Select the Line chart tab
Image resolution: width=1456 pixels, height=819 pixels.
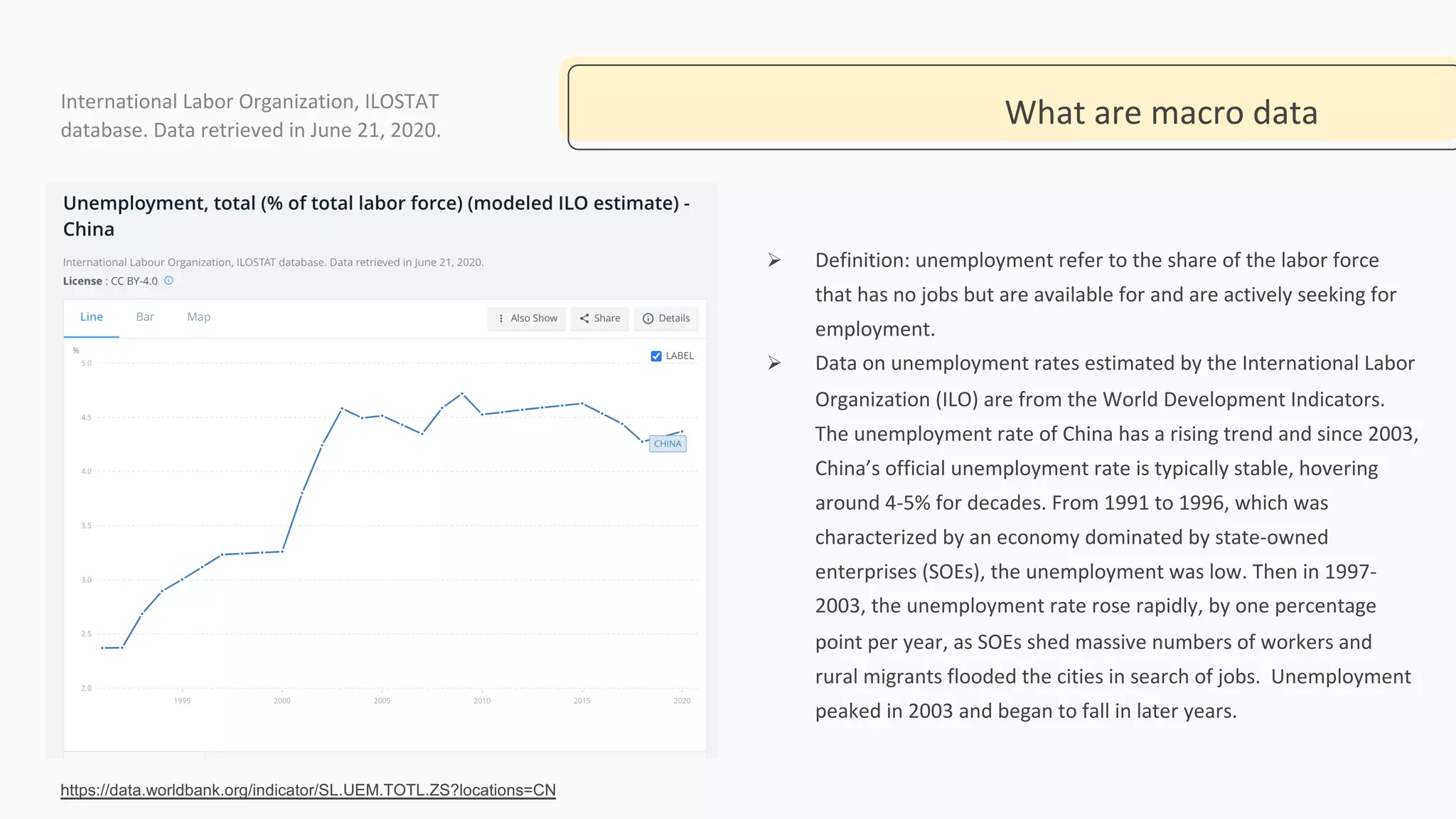coord(91,317)
